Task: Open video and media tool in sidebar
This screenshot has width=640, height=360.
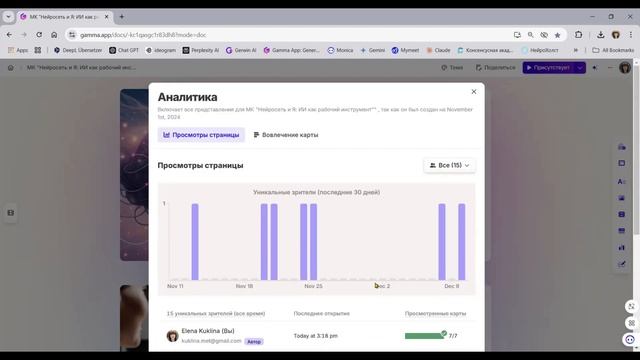Action: (622, 214)
